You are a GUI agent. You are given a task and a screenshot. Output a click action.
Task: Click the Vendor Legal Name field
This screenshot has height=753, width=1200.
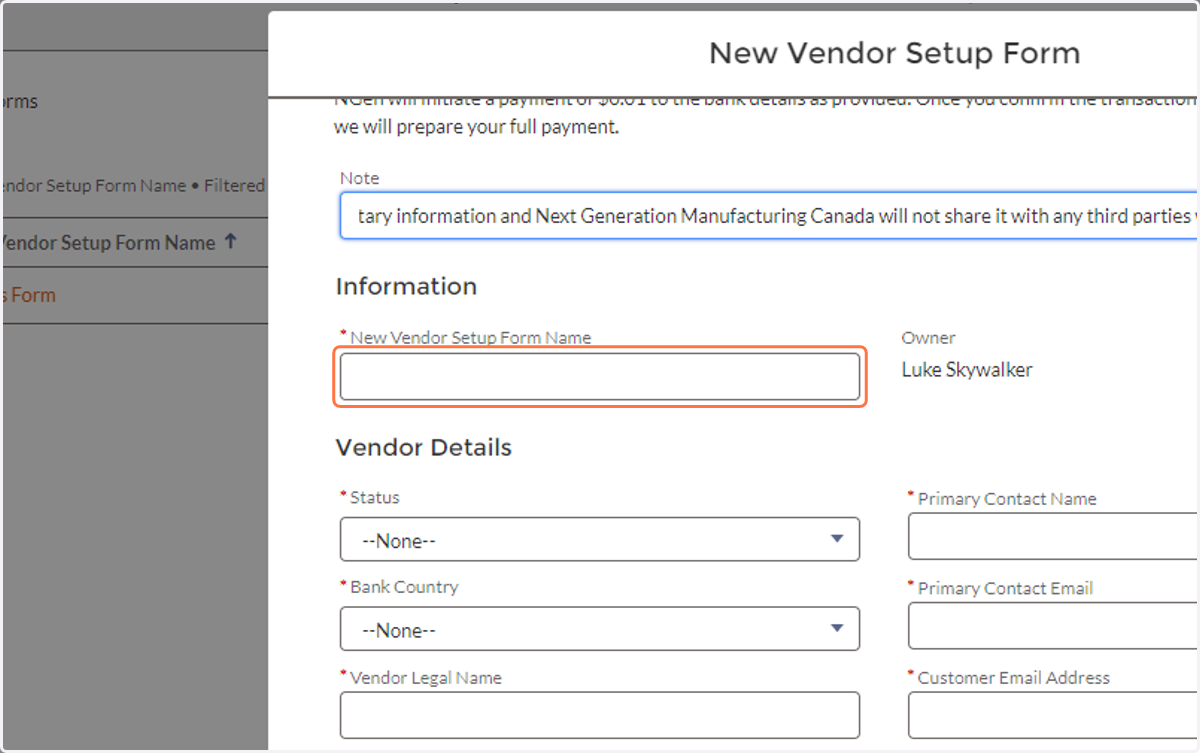click(600, 715)
